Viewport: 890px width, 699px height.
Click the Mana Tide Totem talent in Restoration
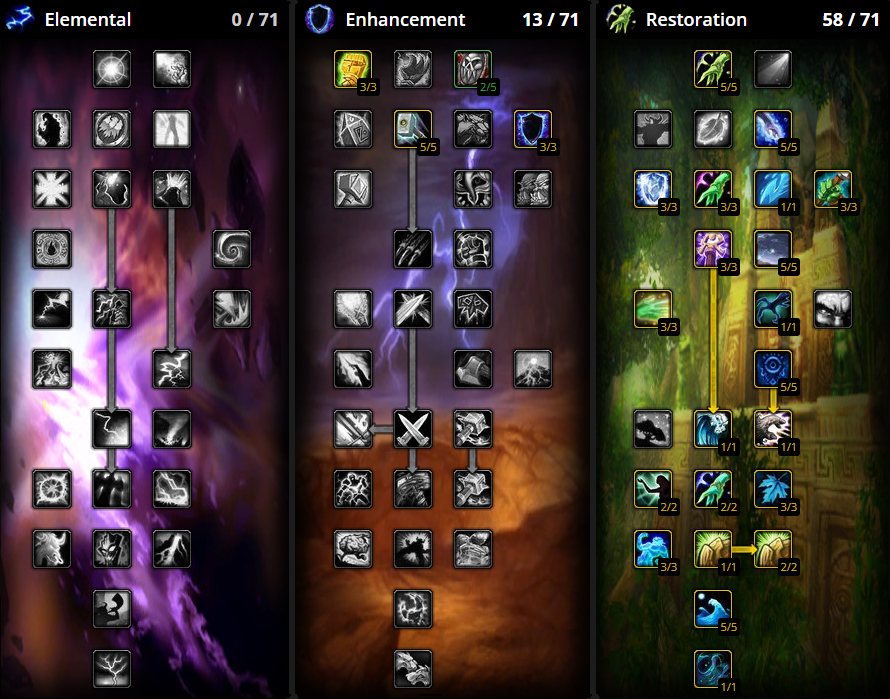[713, 429]
